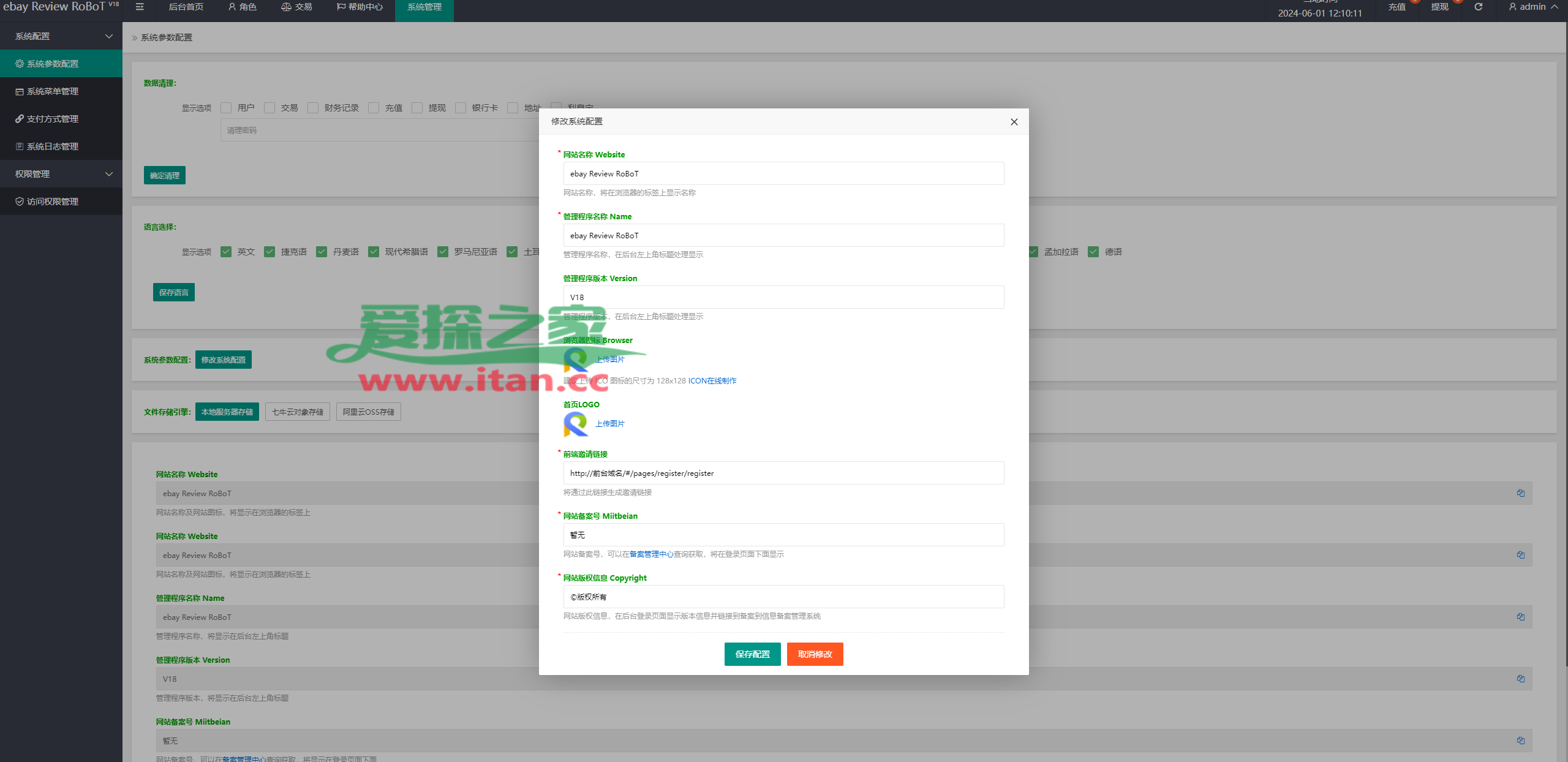Viewport: 1568px width, 762px height.
Task: Switch to the 帮助中心 top menu
Action: coord(360,7)
